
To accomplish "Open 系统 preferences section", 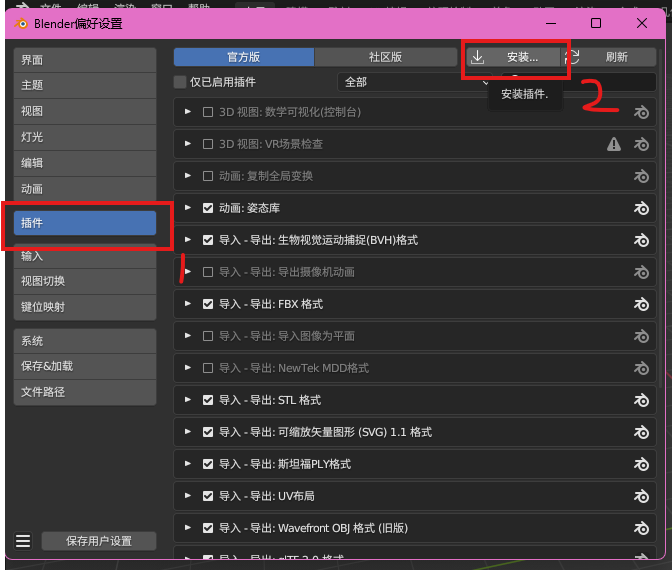I will click(x=85, y=341).
